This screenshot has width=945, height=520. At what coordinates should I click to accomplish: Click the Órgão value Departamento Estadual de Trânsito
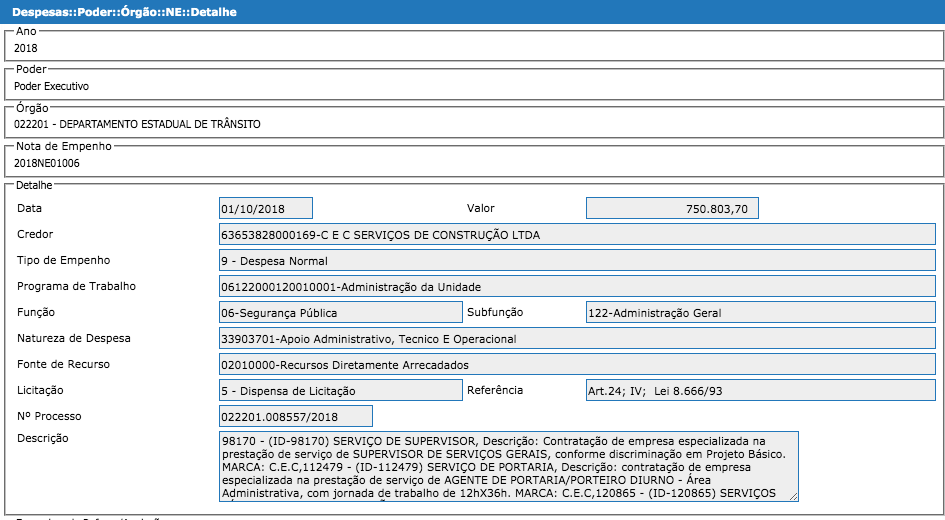(x=137, y=125)
